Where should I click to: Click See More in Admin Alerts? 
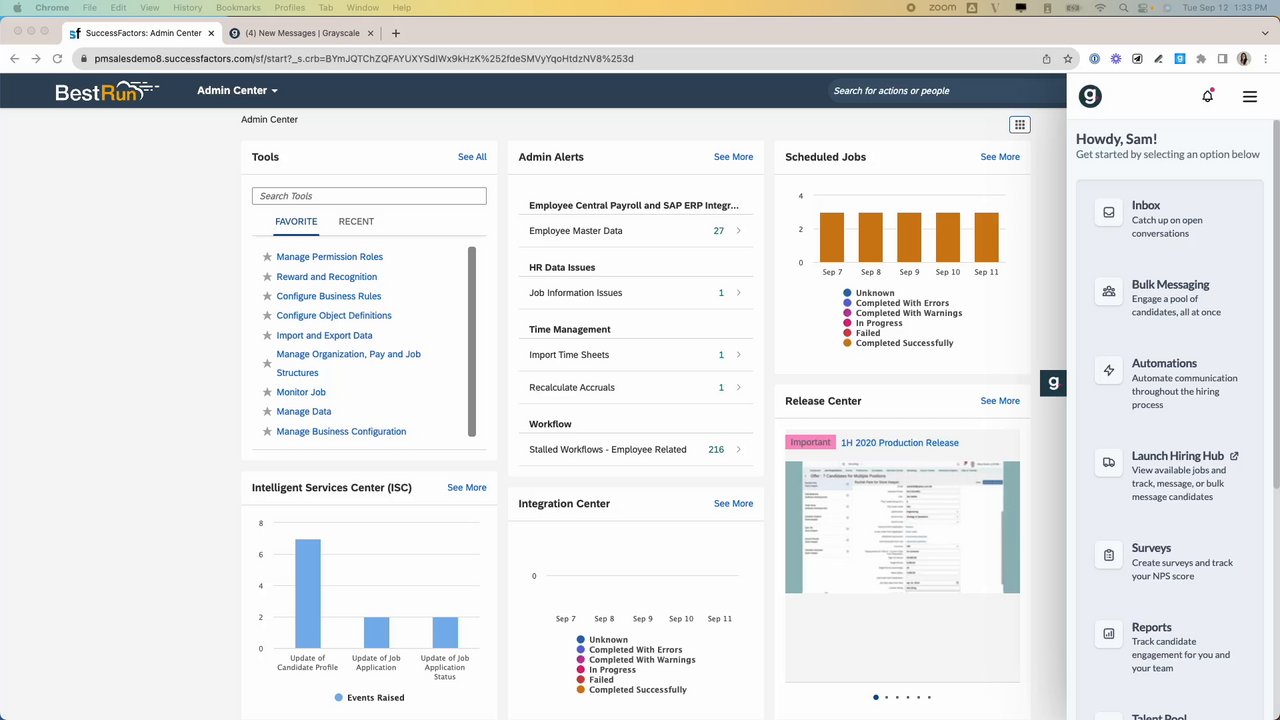(x=733, y=157)
